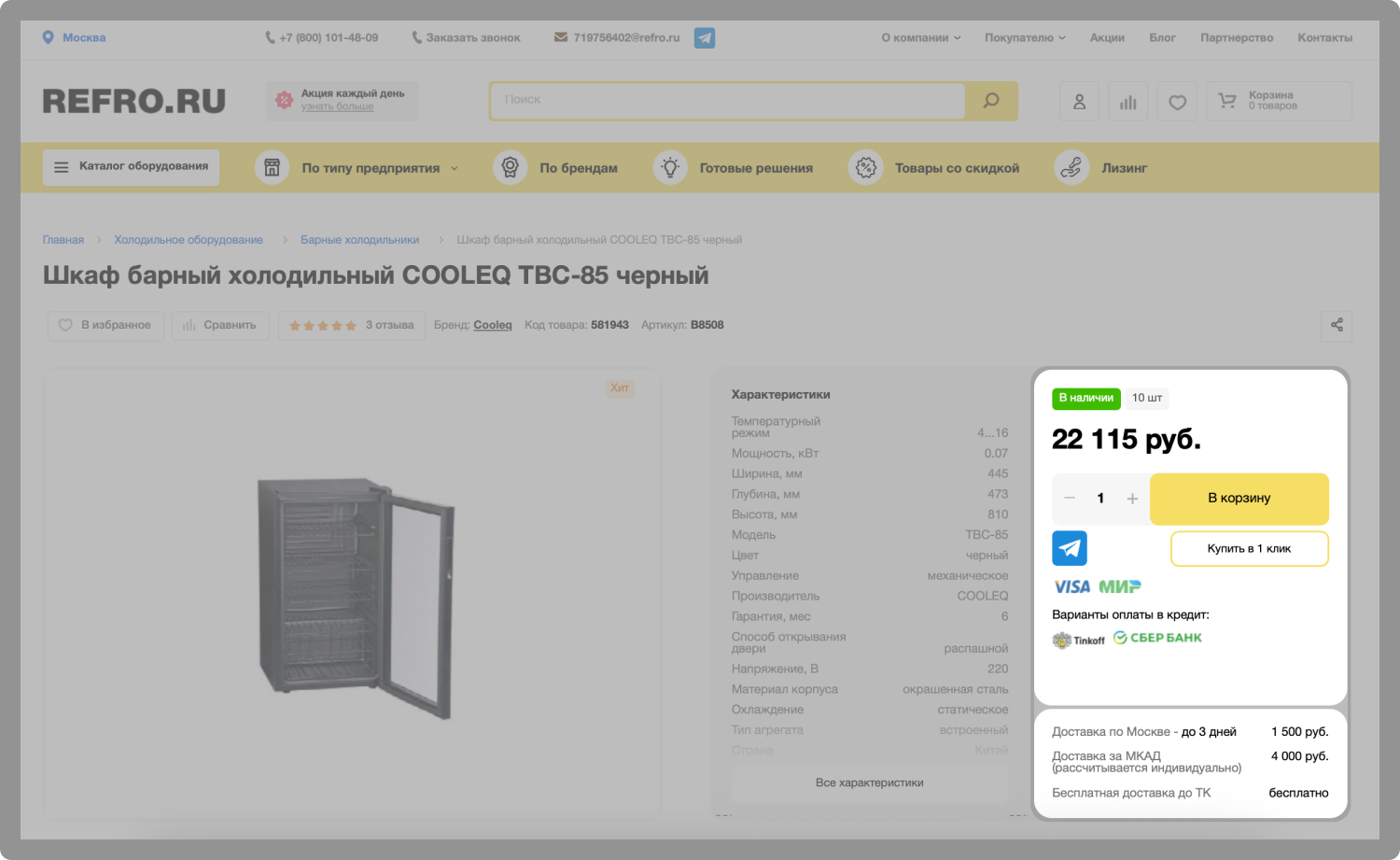
Task: Go to Барные холодильники breadcrumb
Action: click(x=359, y=240)
